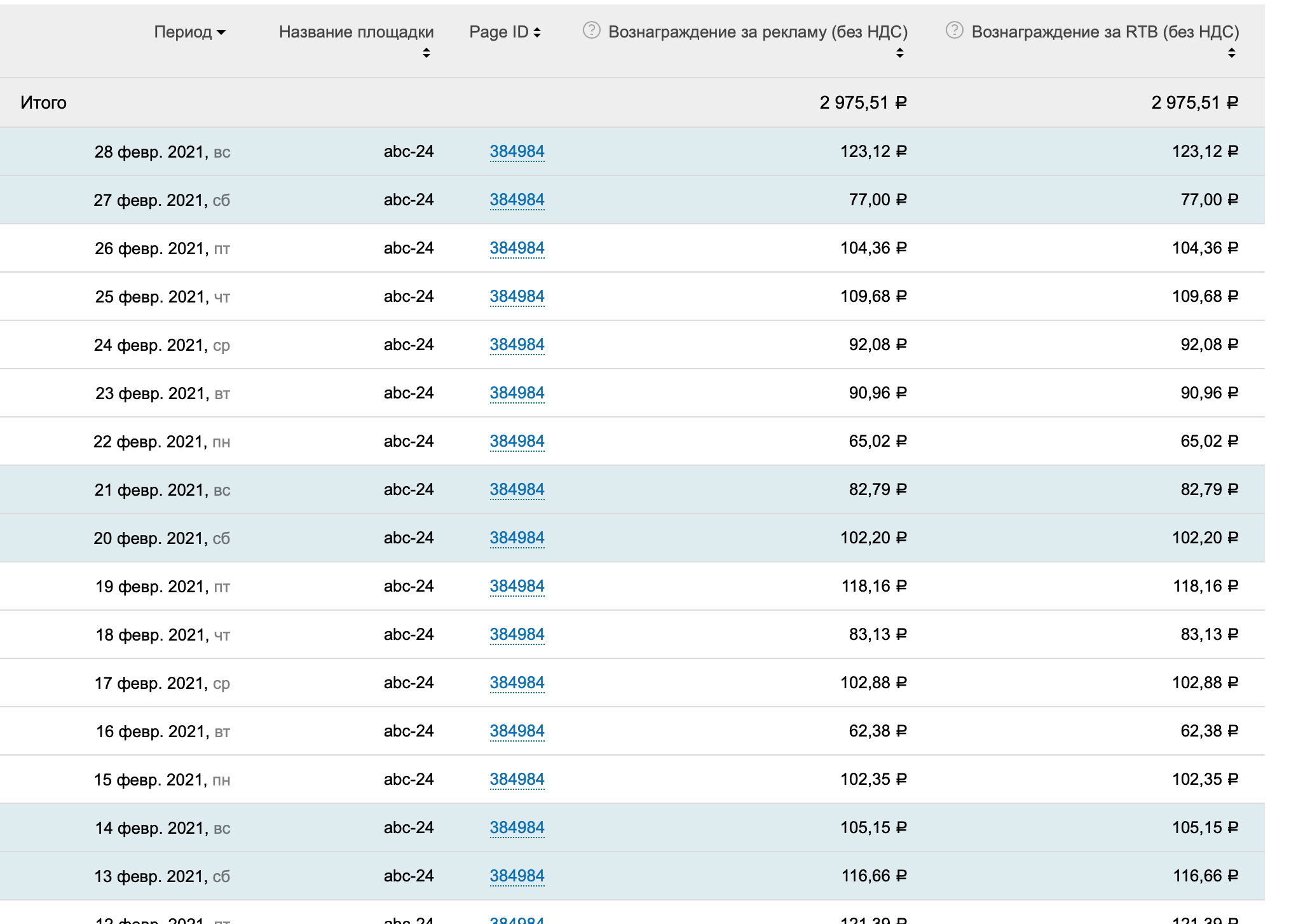Click 118,16 ₽ RTB reward value

[x=1204, y=586]
